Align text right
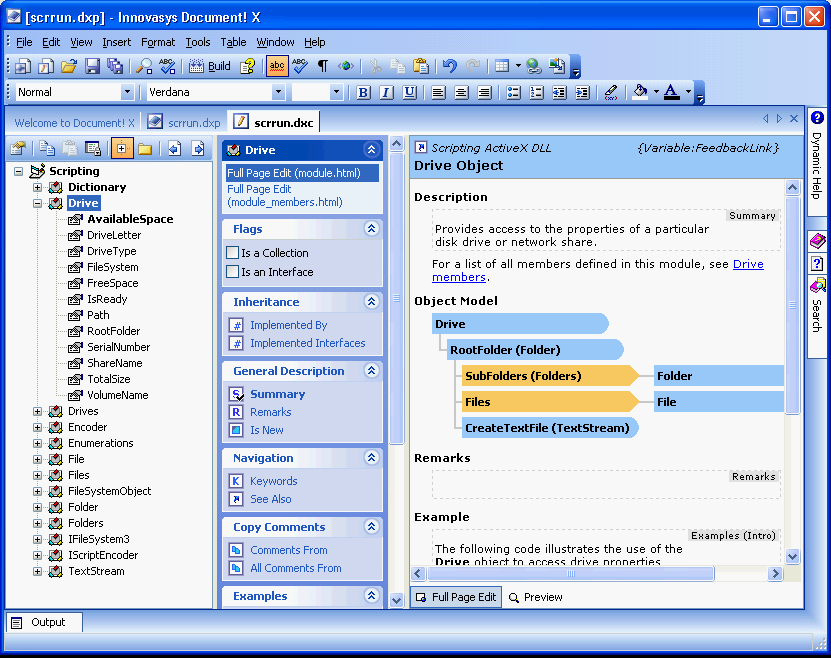The width and height of the screenshot is (831, 658). pos(484,93)
